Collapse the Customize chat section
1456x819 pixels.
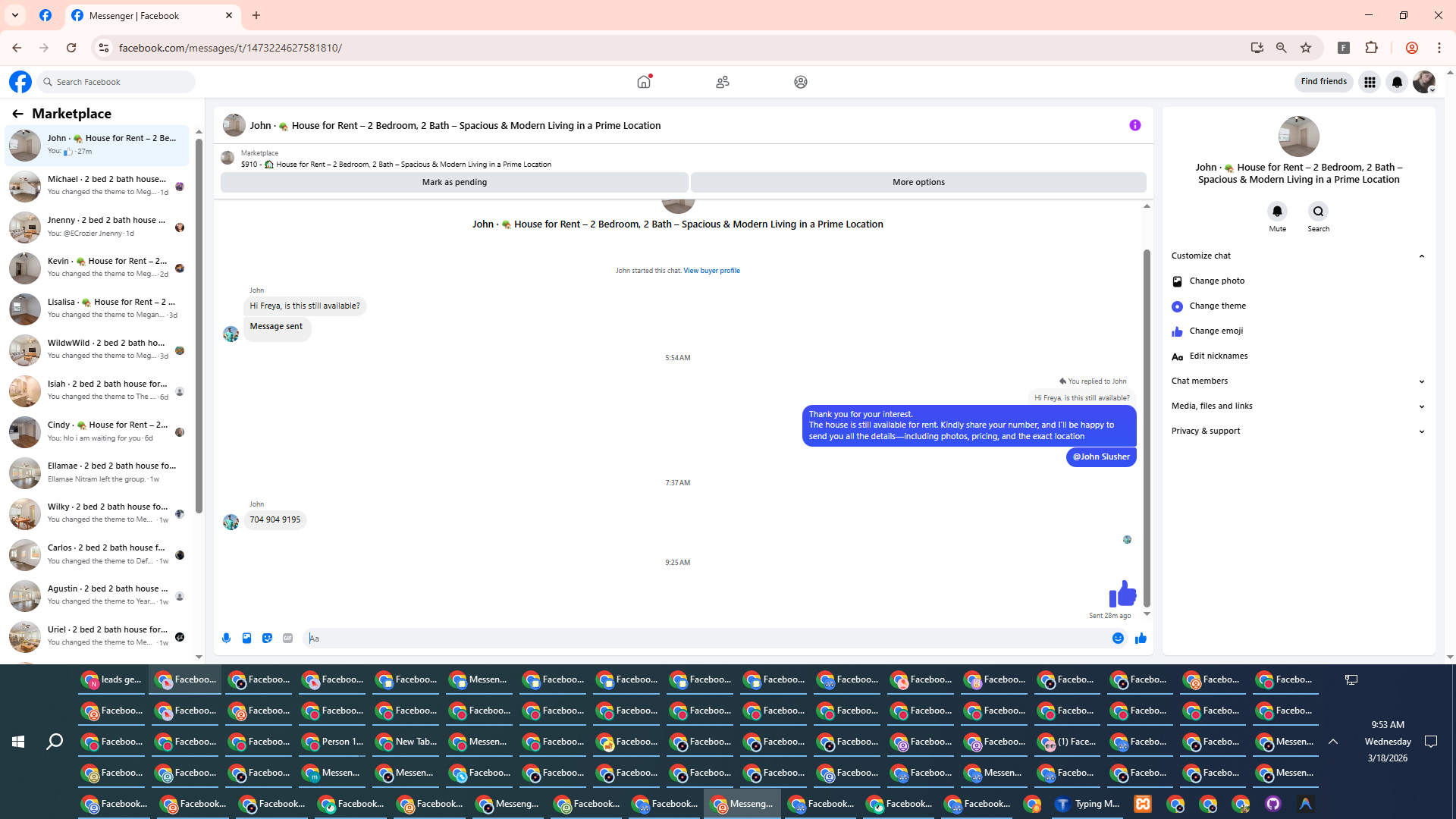[1421, 256]
